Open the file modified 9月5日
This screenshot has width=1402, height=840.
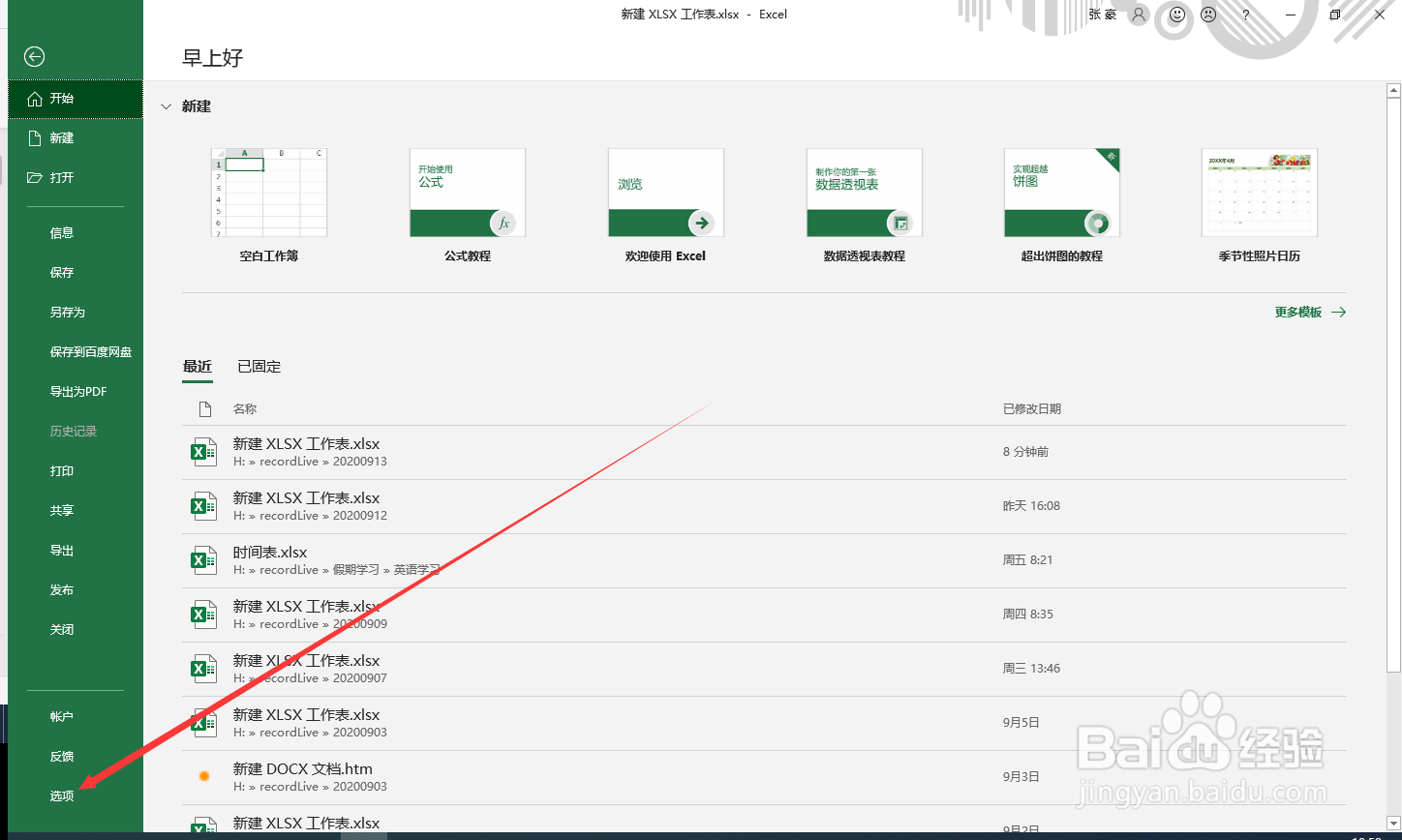(764, 723)
